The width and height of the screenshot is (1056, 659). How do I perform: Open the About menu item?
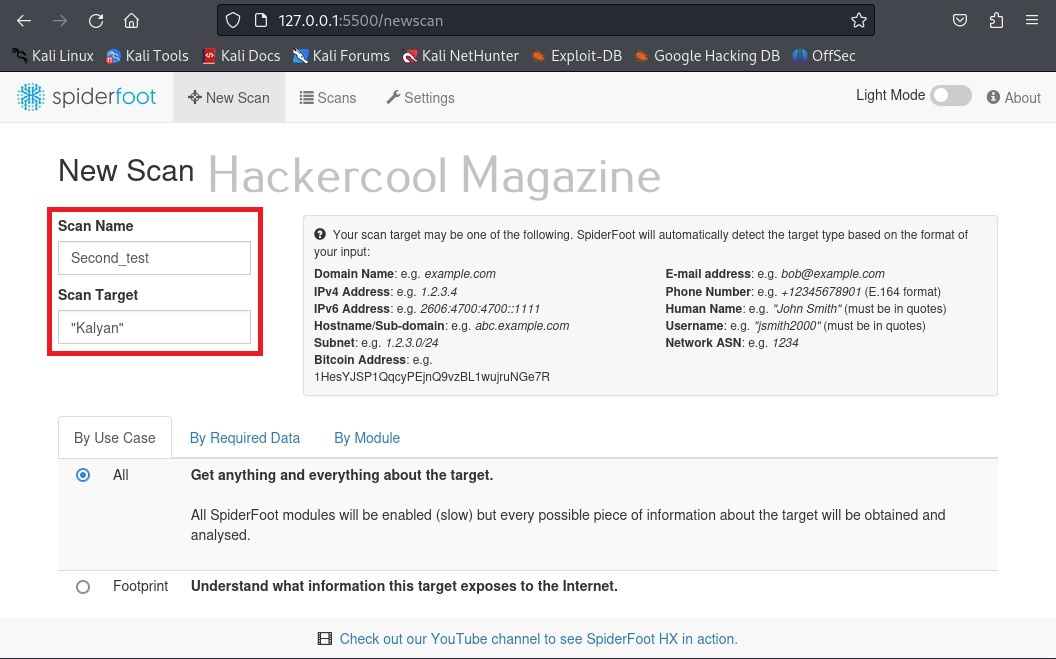(x=1014, y=98)
